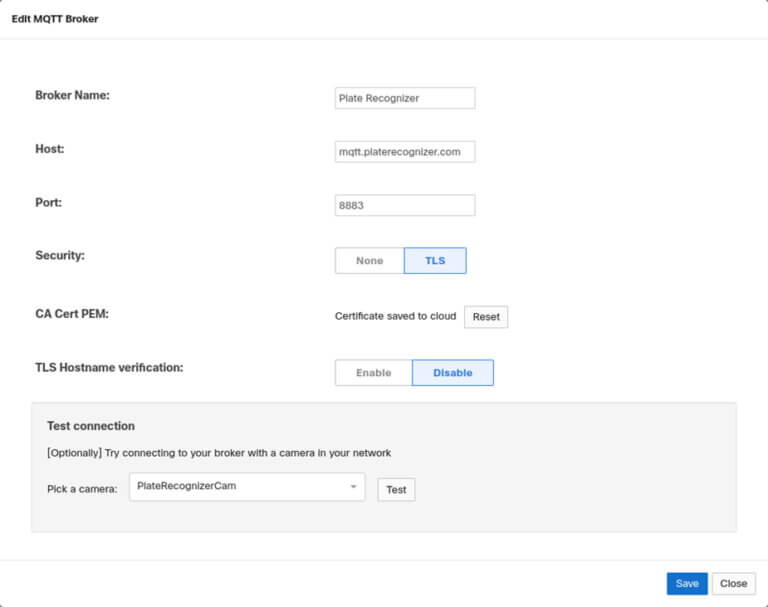Select the TLS security option
Viewport: 768px width, 607px height.
coord(435,261)
